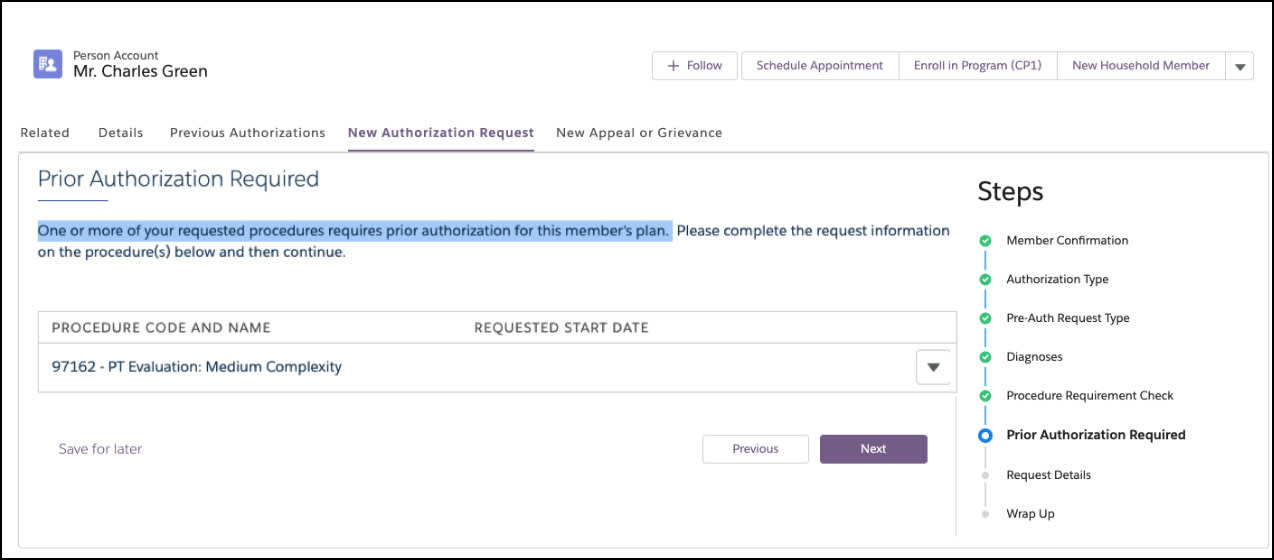Viewport: 1274px width, 560px height.
Task: Click Prior Authorization Required step label in Steps
Action: point(1096,435)
